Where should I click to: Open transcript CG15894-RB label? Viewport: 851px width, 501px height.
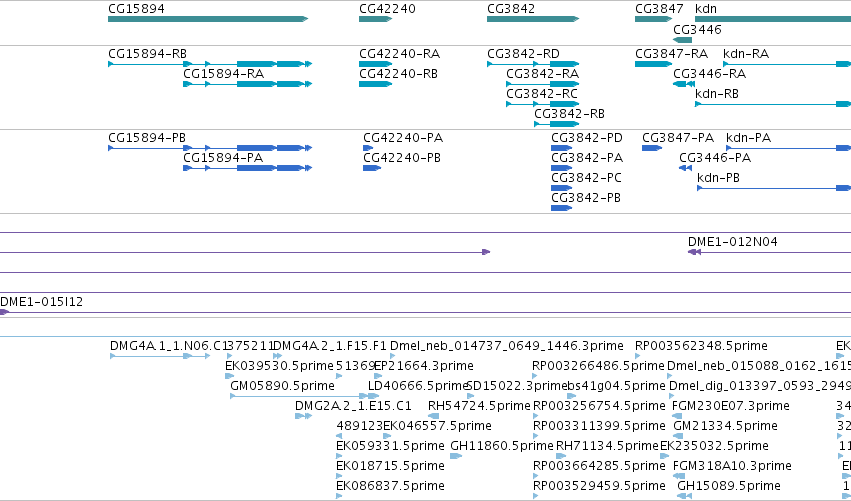point(148,54)
